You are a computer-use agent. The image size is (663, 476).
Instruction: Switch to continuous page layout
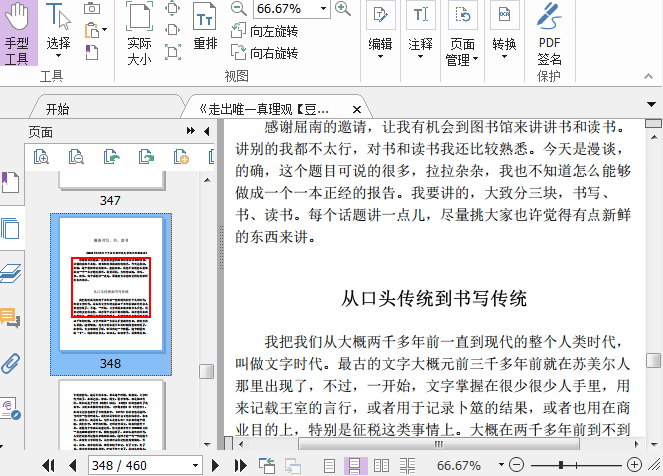coord(354,466)
